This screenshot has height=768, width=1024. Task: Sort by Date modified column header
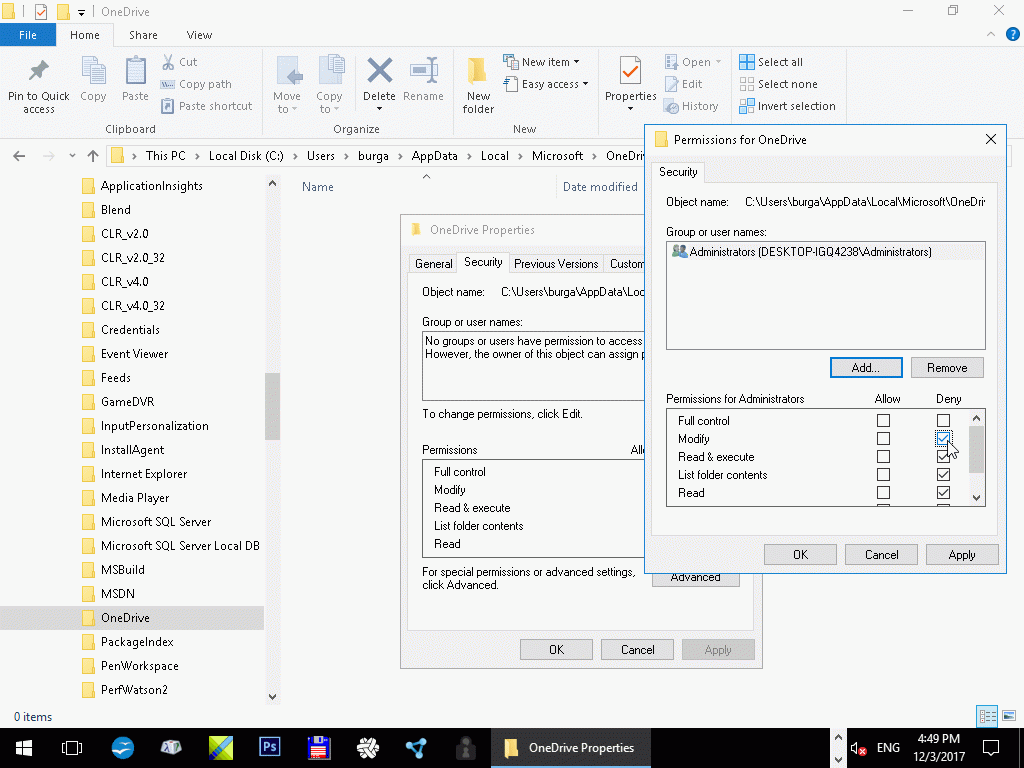[600, 187]
